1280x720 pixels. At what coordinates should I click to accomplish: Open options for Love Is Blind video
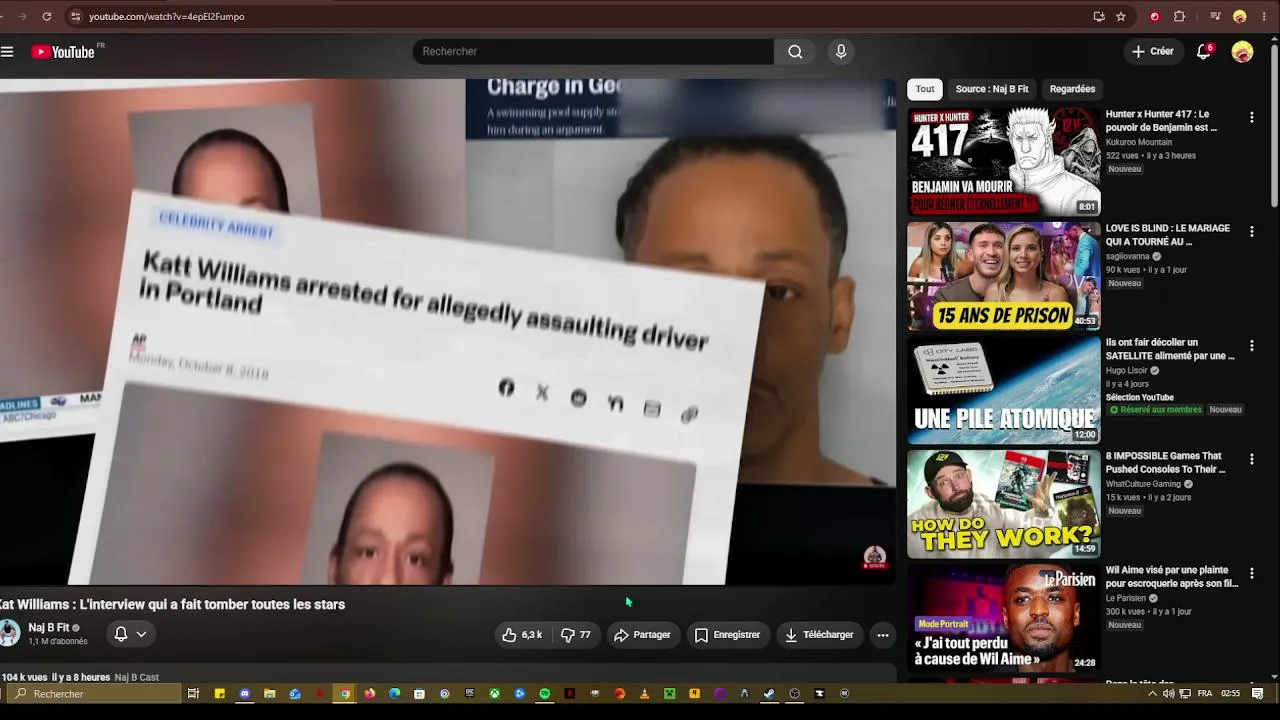tap(1251, 232)
